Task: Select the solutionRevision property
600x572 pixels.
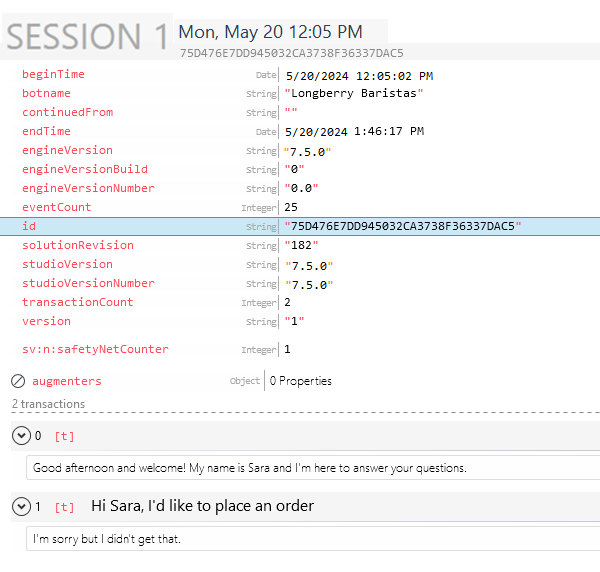Action: coord(77,245)
